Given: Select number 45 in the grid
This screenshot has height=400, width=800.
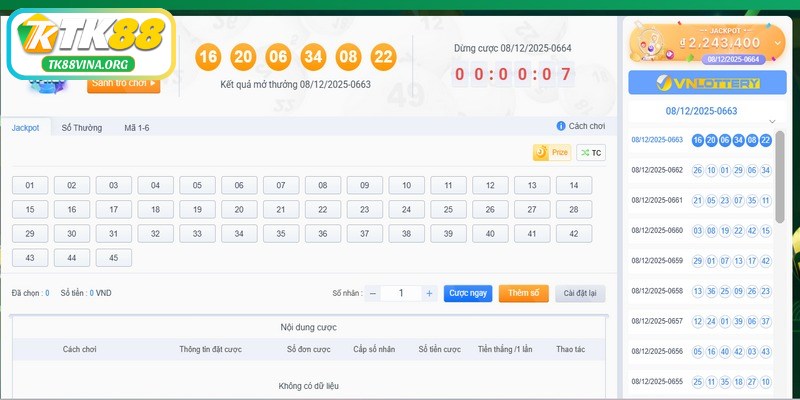Looking at the screenshot, I should pos(114,258).
